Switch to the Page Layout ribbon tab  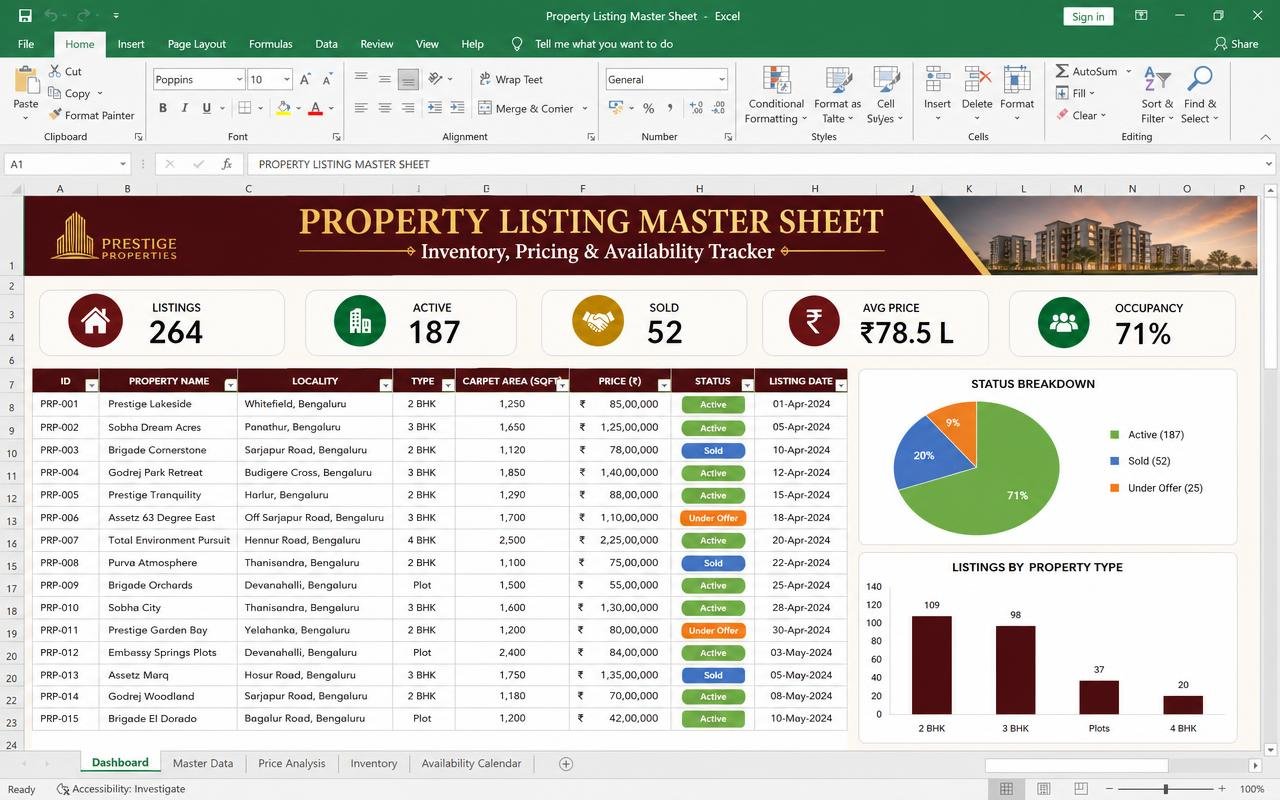197,44
